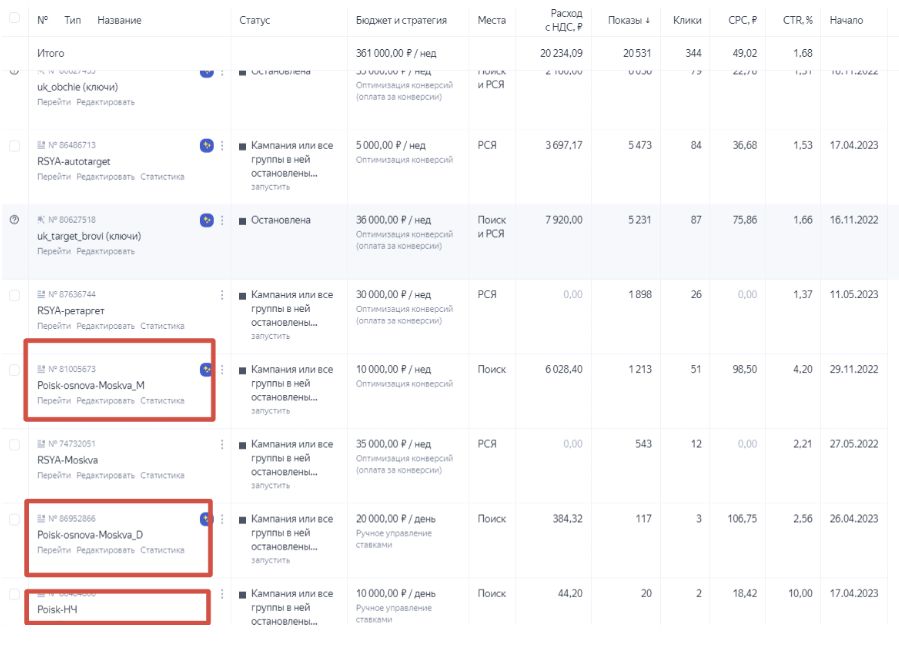The width and height of the screenshot is (899, 654).
Task: Check the RSYA-autotarget campaign checkbox
Action: pos(14,146)
